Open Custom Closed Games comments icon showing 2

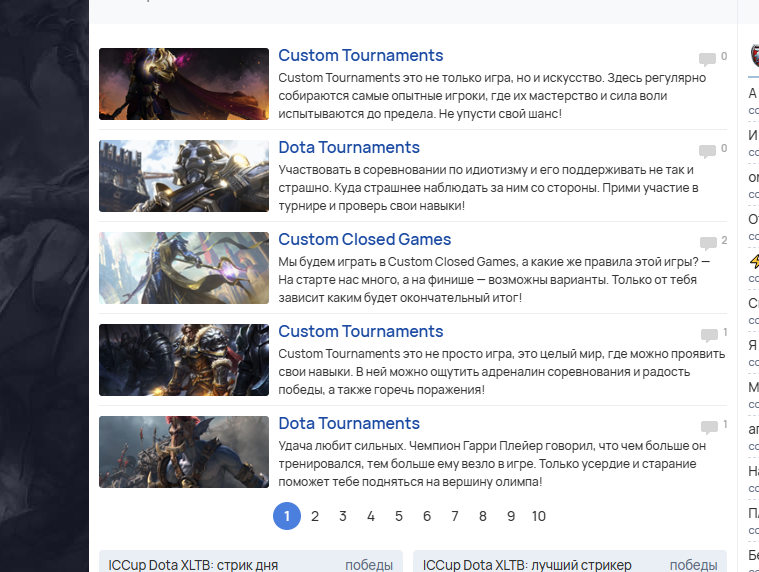pos(708,242)
